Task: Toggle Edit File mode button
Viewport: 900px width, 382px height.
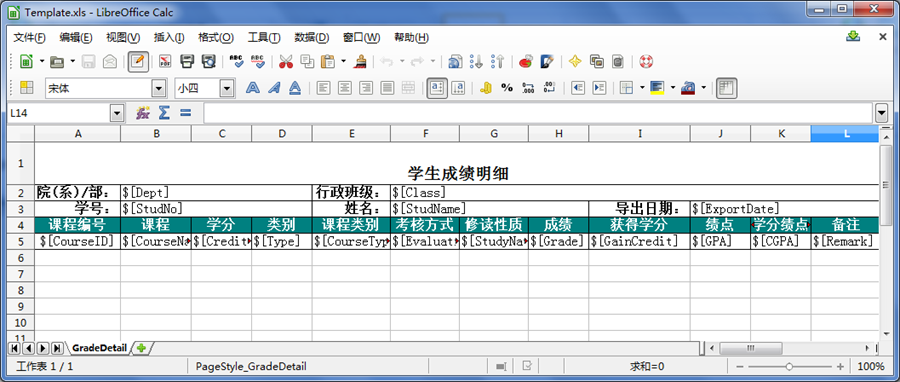Action: [x=138, y=61]
